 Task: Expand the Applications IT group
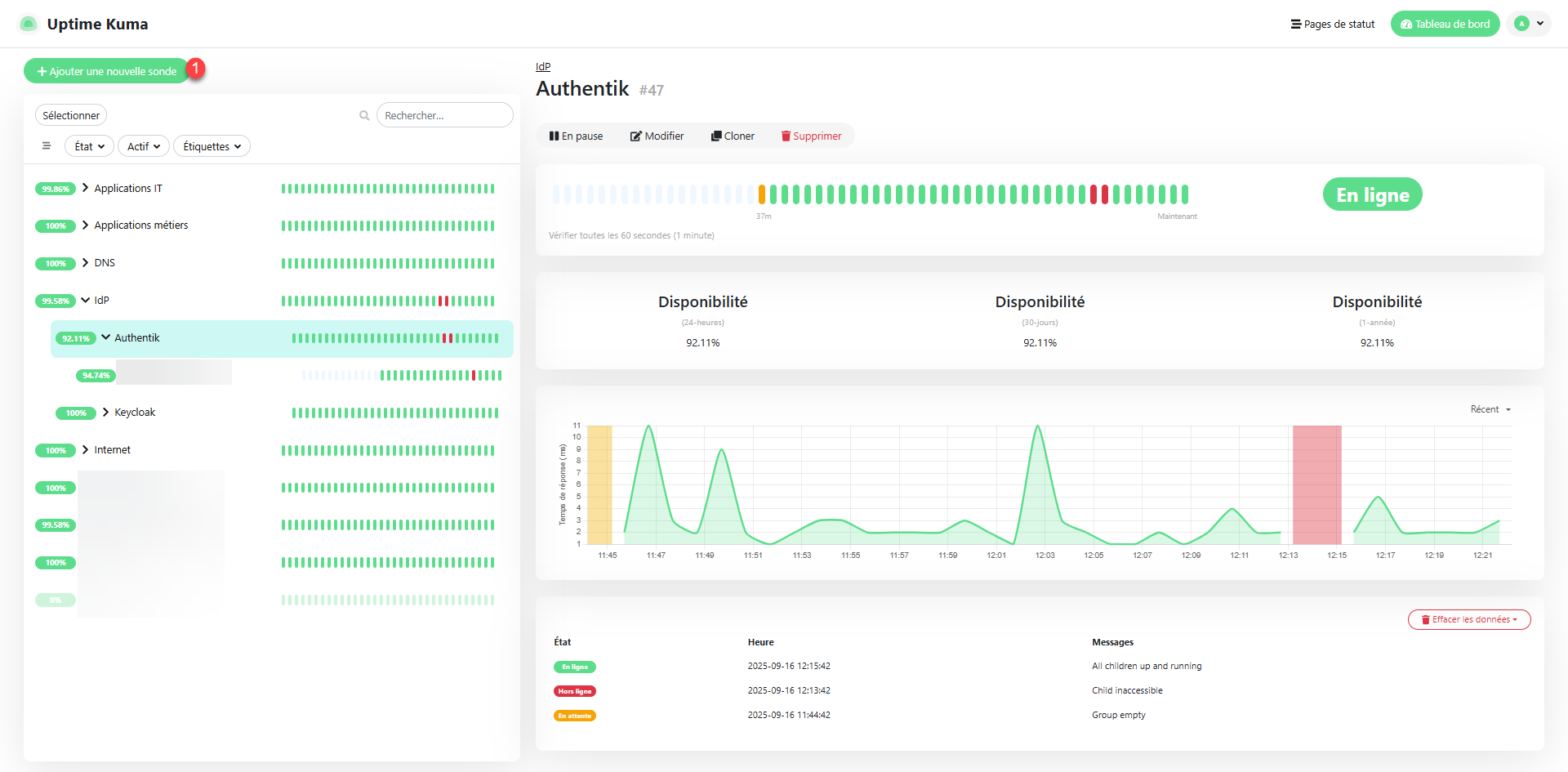[86, 188]
